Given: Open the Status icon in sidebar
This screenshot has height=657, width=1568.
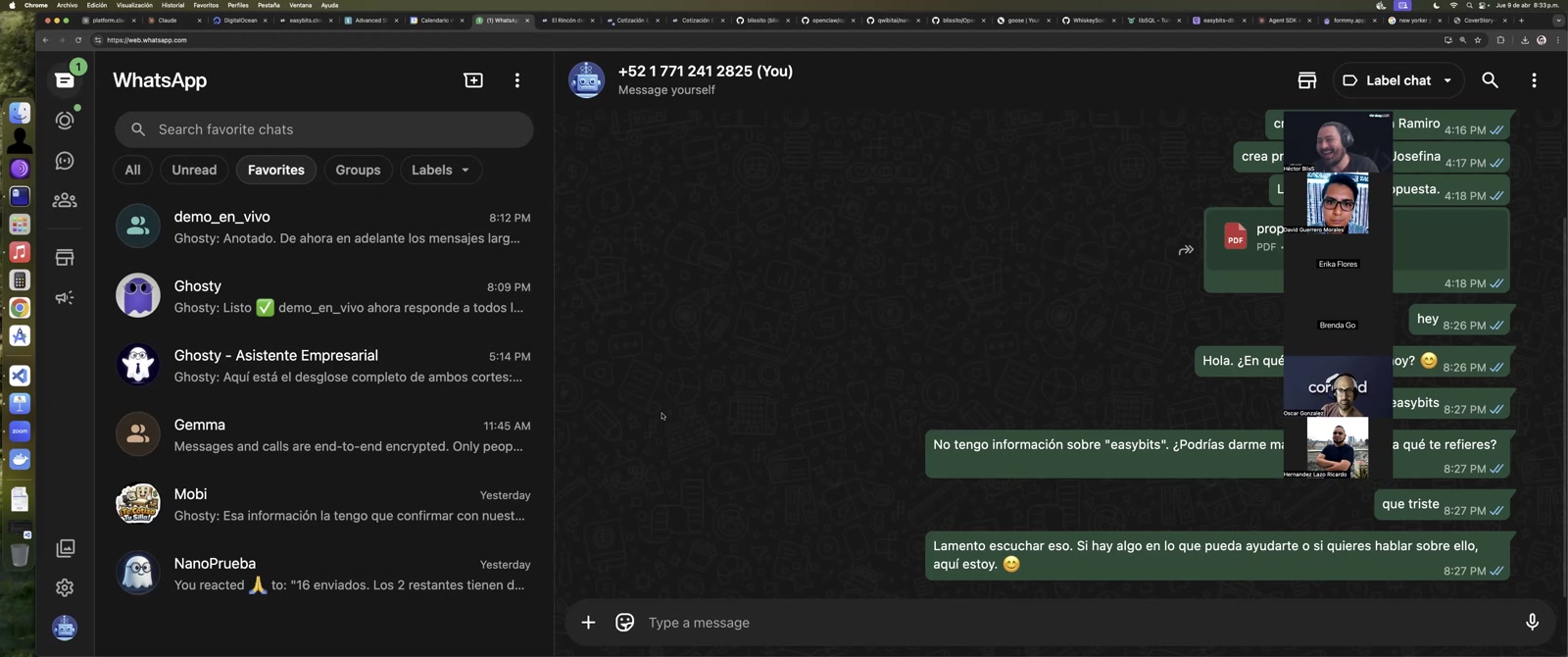Looking at the screenshot, I should click(x=65, y=121).
